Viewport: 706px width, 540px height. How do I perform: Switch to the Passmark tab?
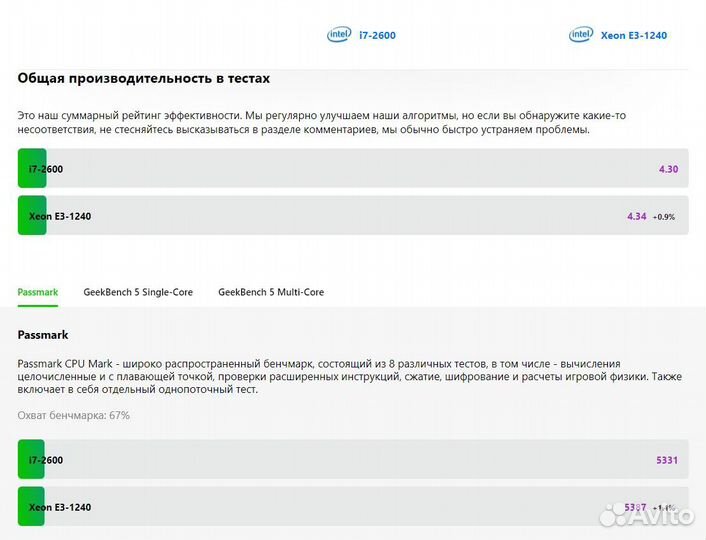point(38,292)
